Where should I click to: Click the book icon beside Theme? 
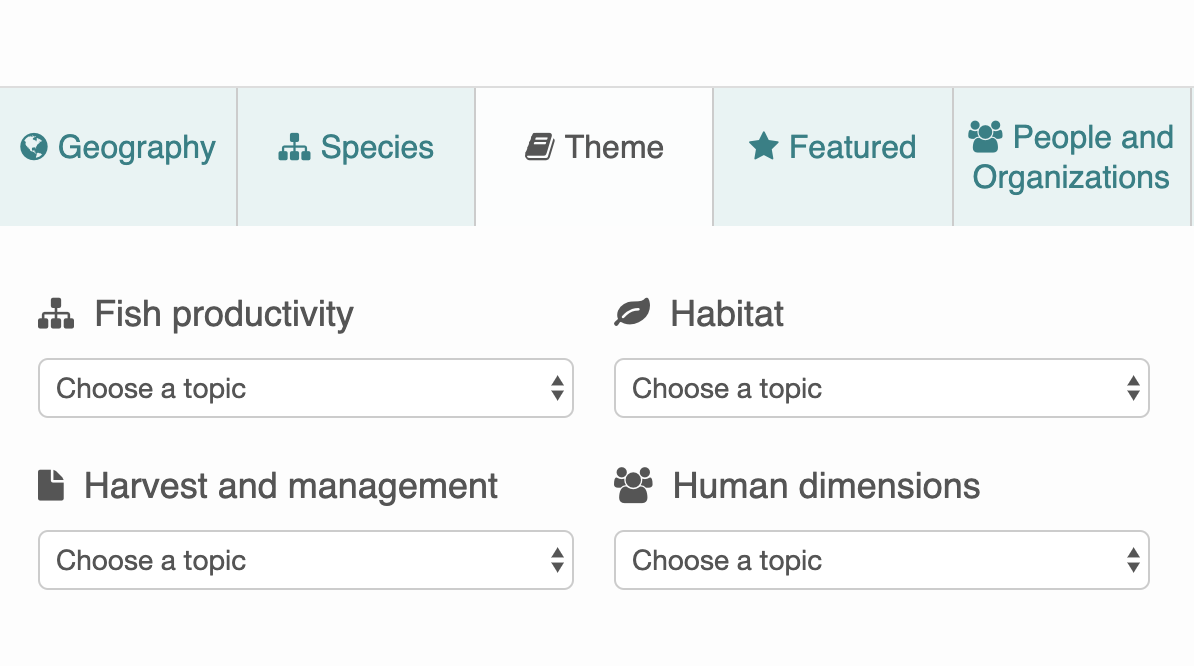(539, 147)
